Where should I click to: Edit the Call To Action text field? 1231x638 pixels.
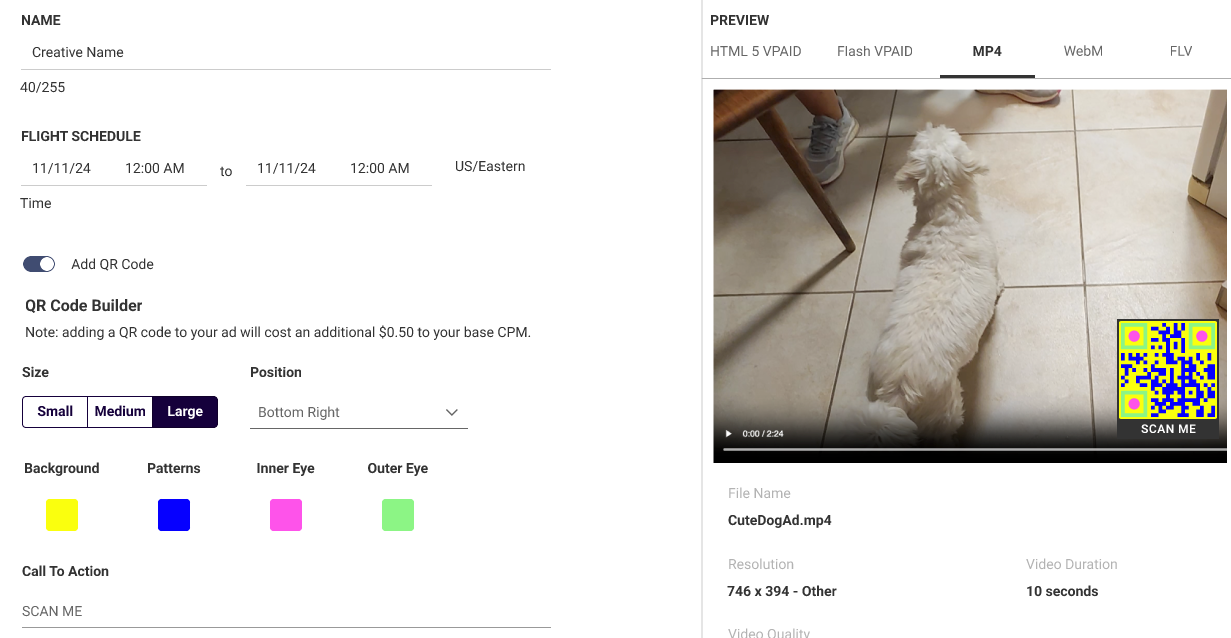click(285, 611)
